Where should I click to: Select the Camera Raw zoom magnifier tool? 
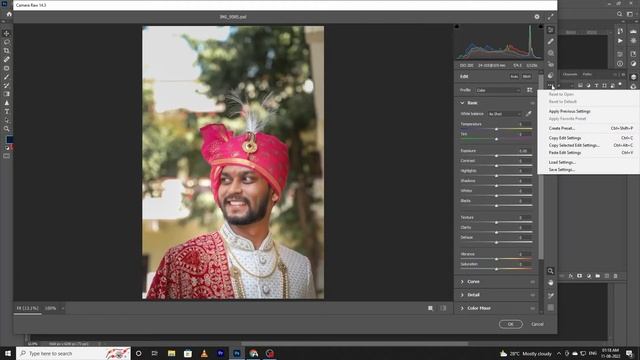551,271
